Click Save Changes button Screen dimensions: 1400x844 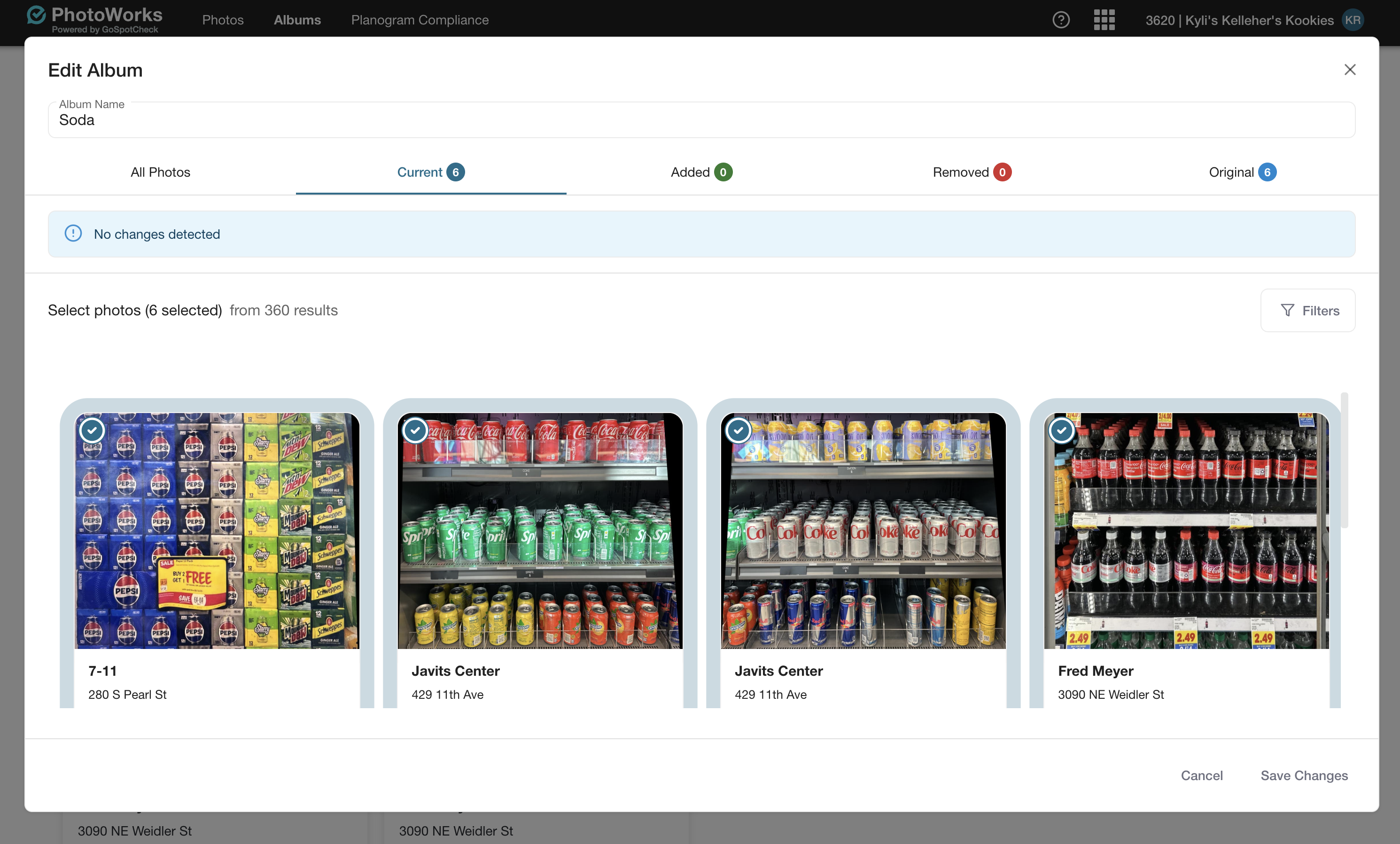1304,775
